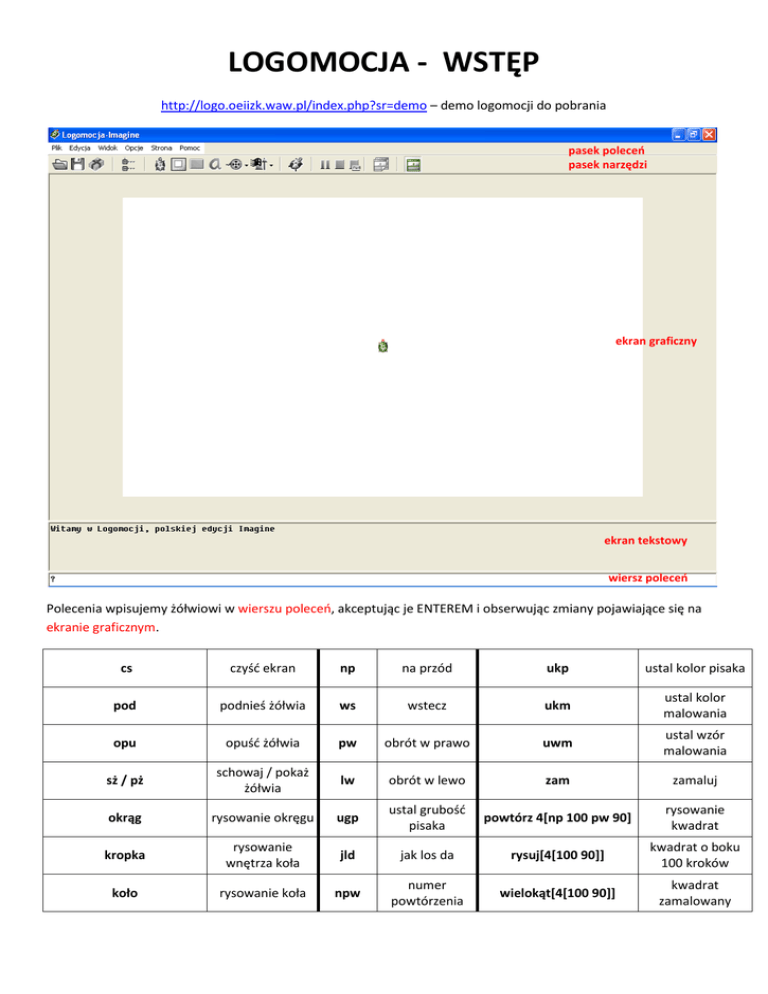Image resolution: width=768 pixels, height=994 pixels.
Task: Click the empty rectangle frame toolbar icon
Action: (x=178, y=164)
